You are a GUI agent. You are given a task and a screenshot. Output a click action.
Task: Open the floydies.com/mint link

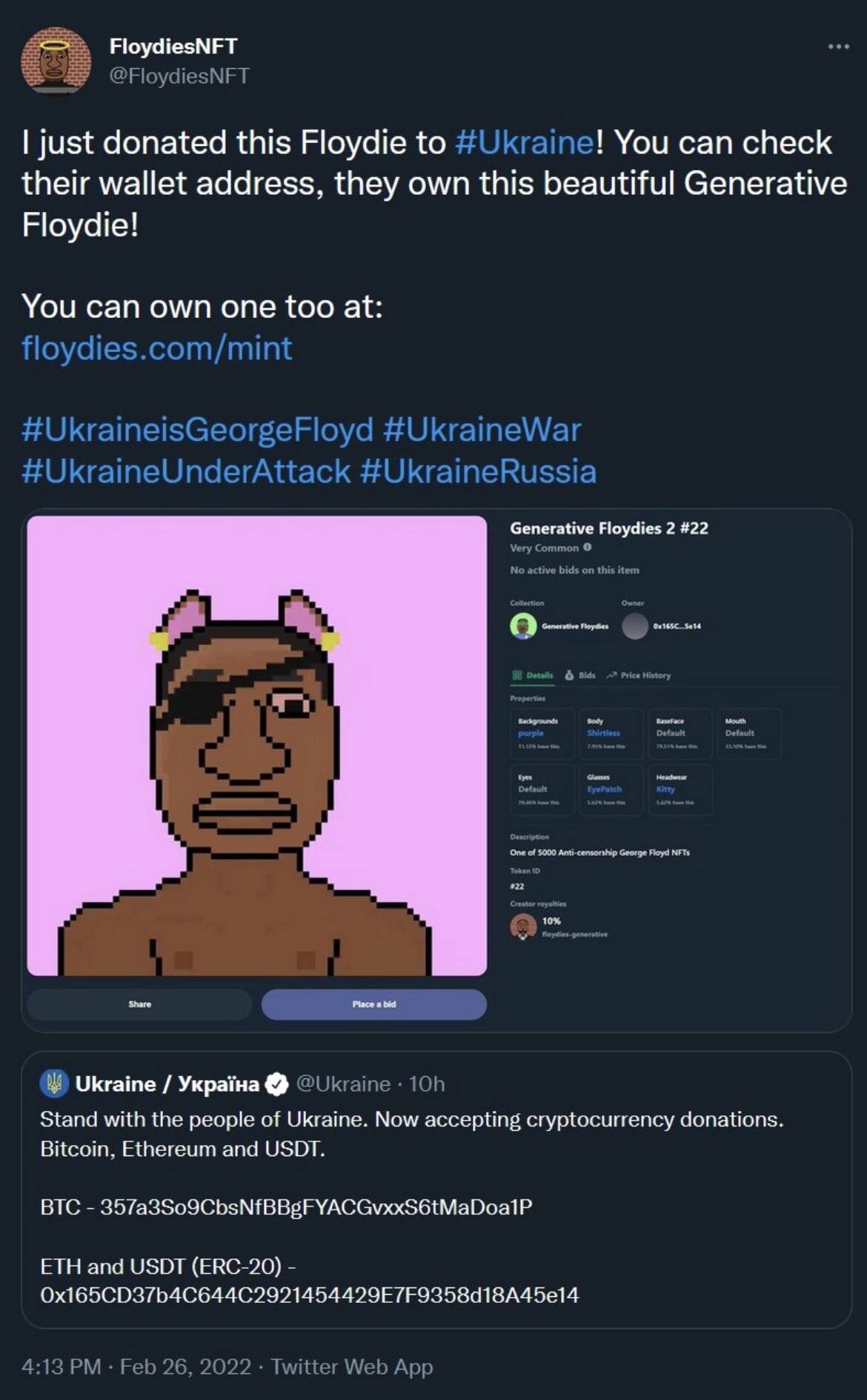[x=157, y=348]
